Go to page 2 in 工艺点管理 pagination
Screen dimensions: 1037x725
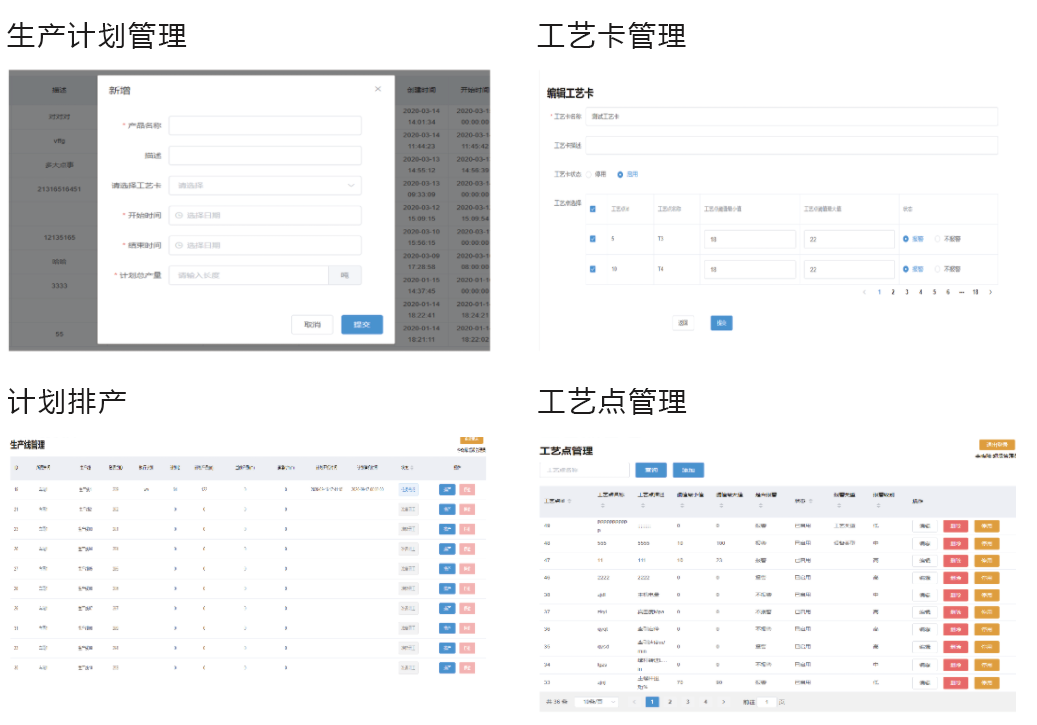click(x=670, y=702)
